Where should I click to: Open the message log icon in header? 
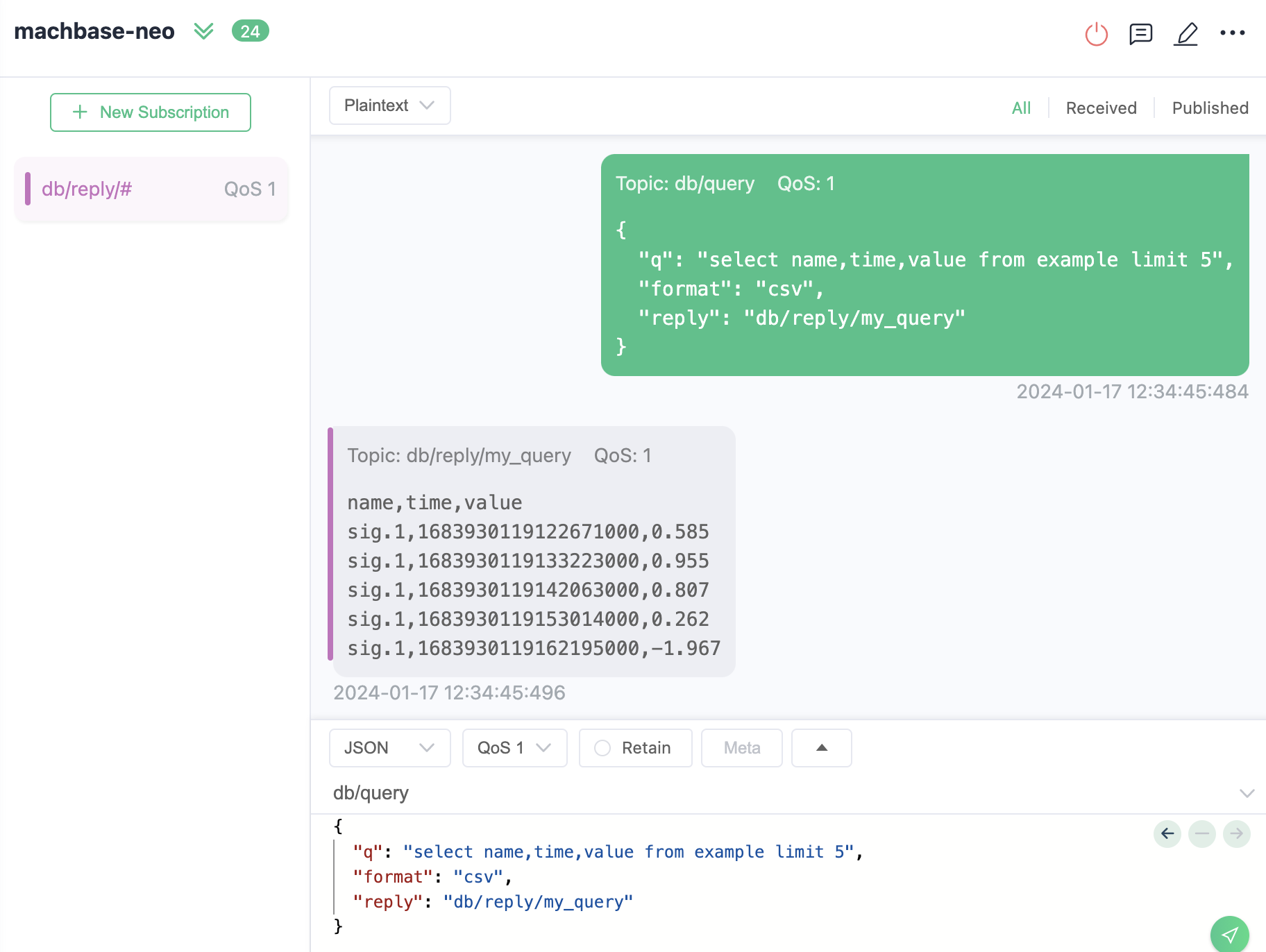pos(1140,33)
